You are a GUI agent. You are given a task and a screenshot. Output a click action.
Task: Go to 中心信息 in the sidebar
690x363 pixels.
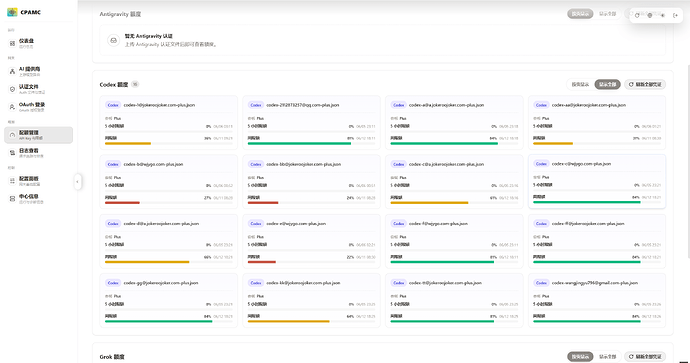coord(39,198)
